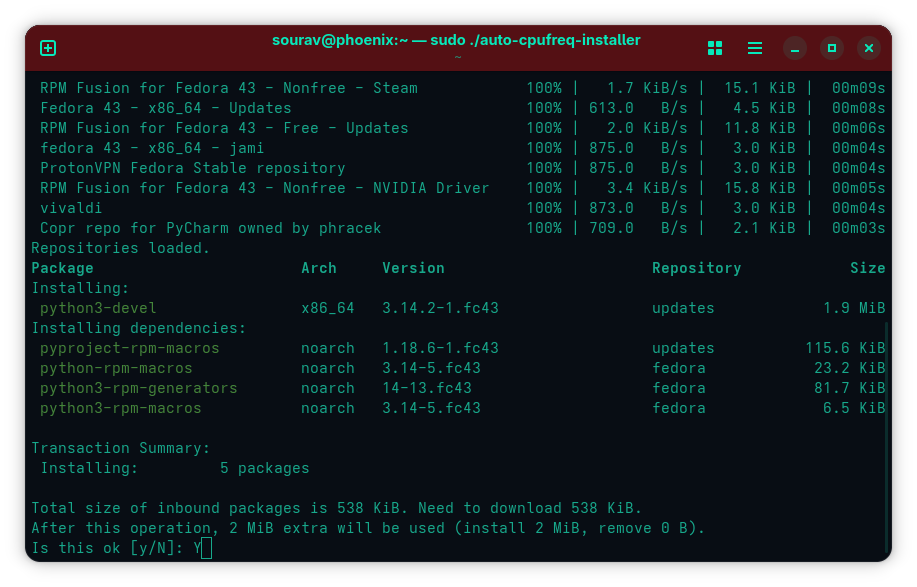Select the python3-rpm-macros dependency line
This screenshot has height=587, width=917.
point(120,408)
